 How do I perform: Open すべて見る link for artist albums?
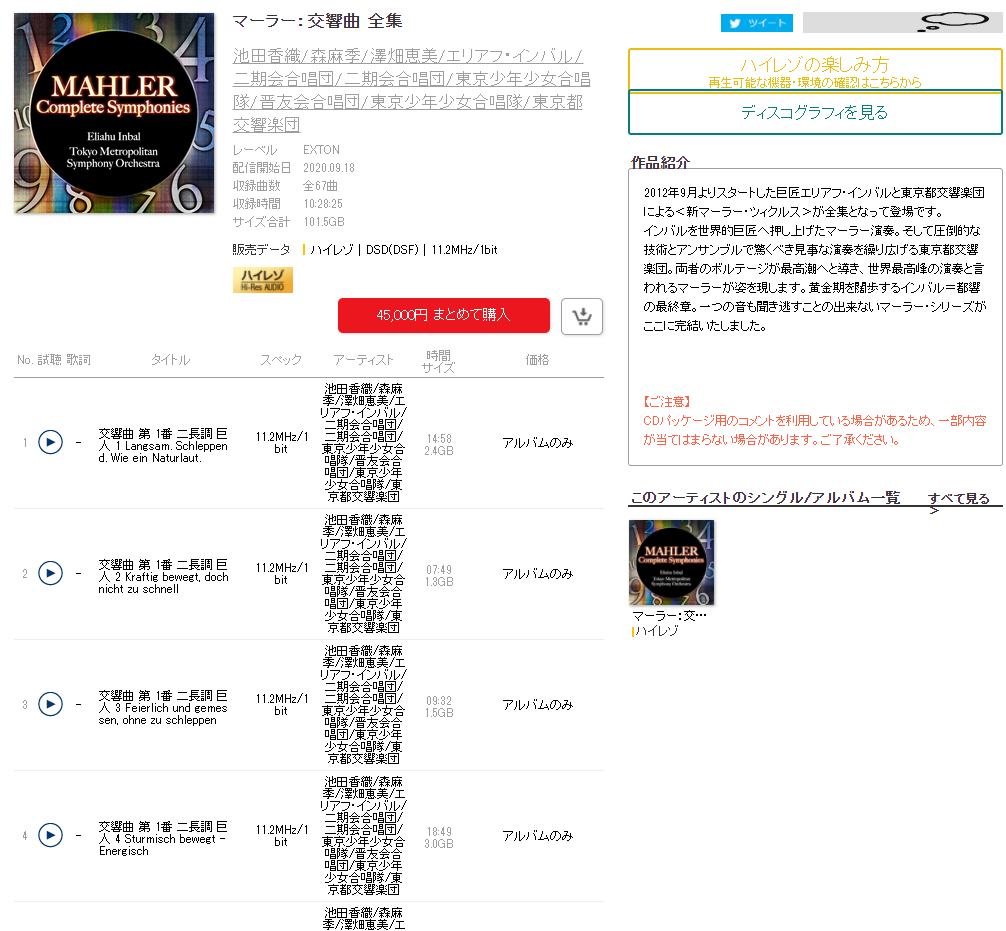tap(958, 499)
